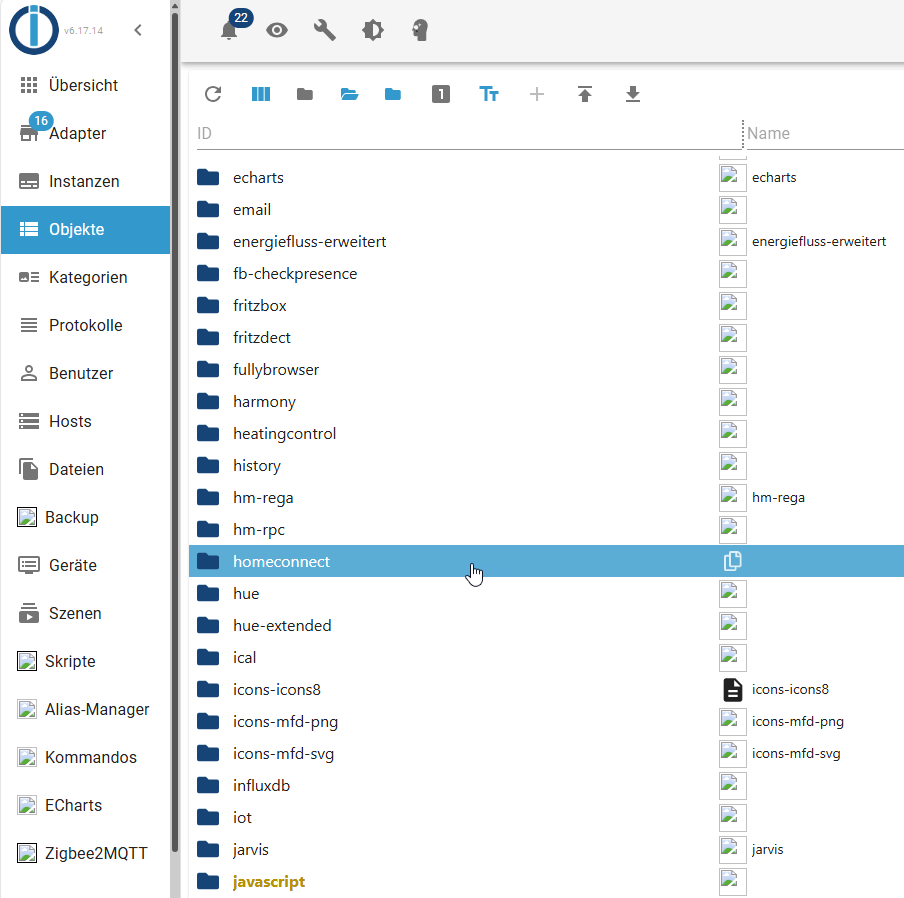Expand all nodes with open folder icon
This screenshot has height=898, width=904.
[x=349, y=94]
